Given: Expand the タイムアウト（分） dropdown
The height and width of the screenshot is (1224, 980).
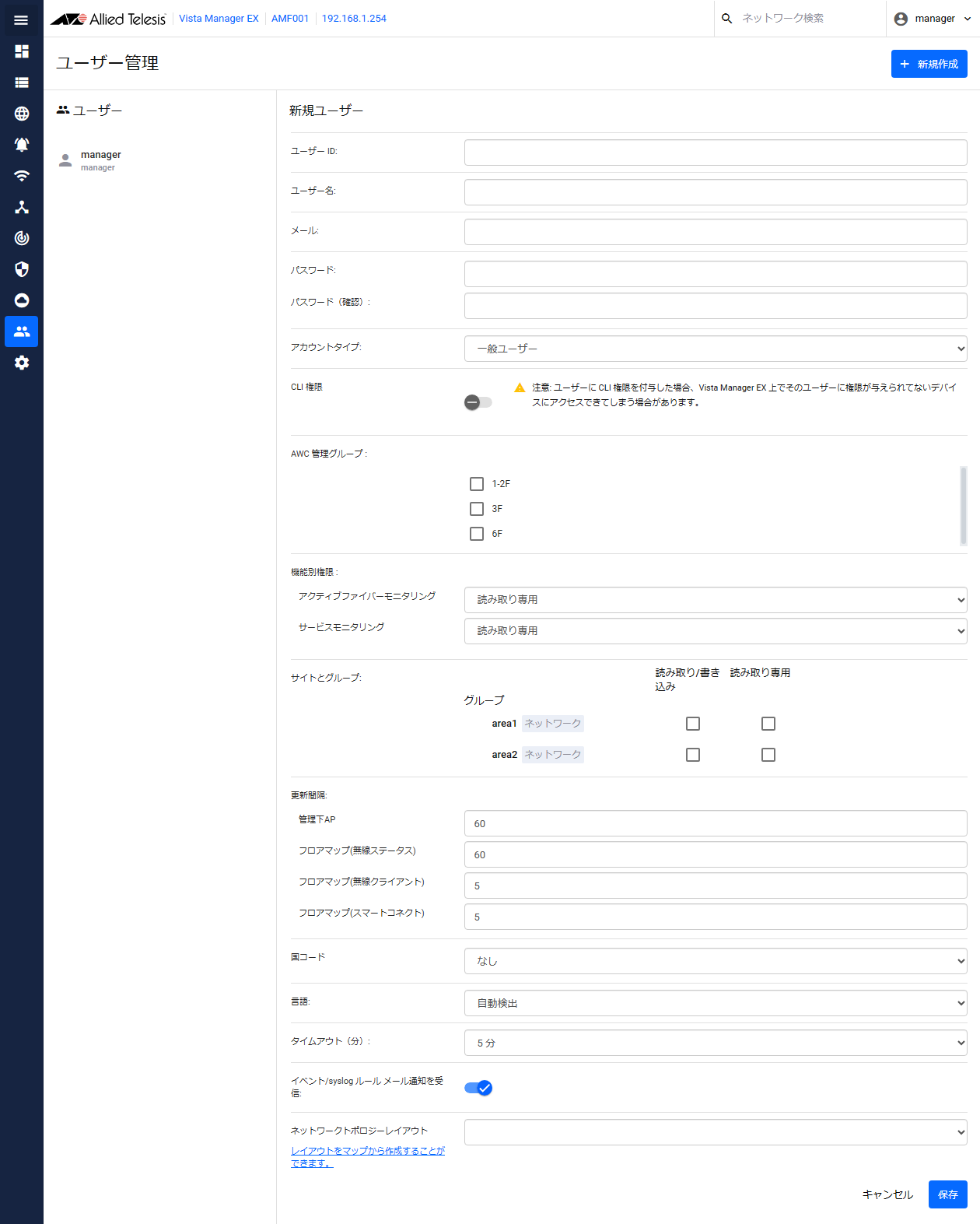Looking at the screenshot, I should click(x=715, y=1043).
